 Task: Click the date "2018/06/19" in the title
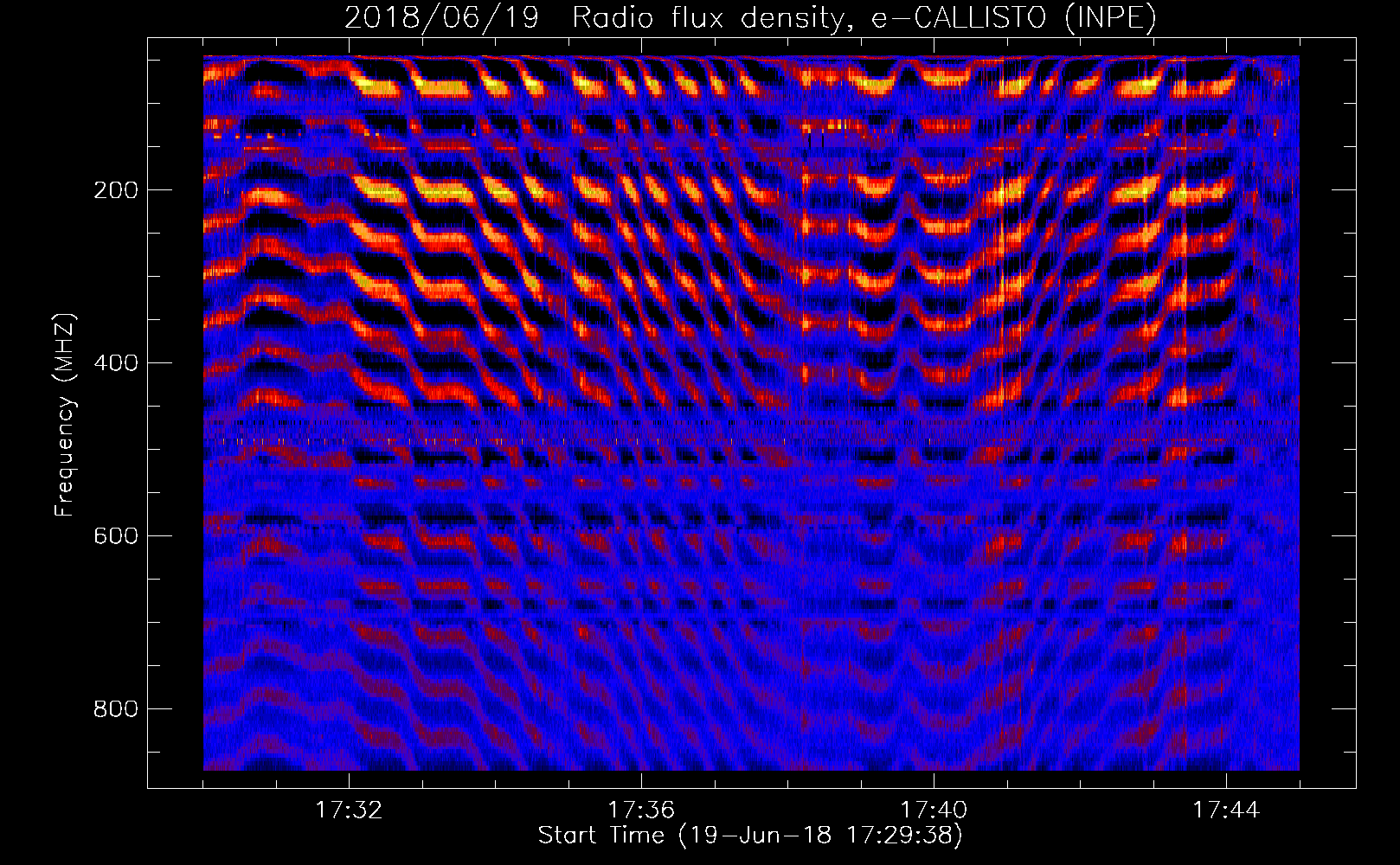point(442,17)
